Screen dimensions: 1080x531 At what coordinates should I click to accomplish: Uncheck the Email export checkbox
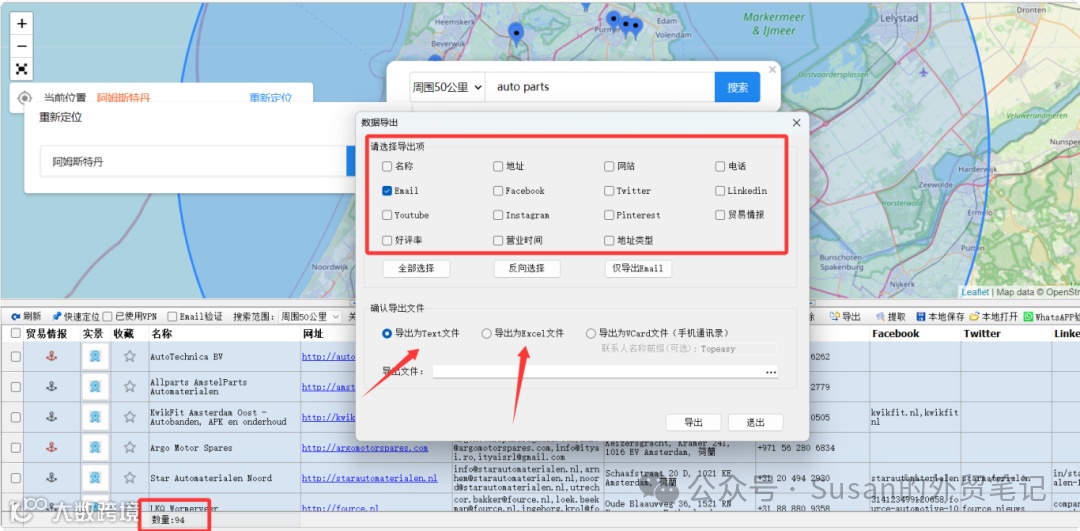(x=387, y=191)
